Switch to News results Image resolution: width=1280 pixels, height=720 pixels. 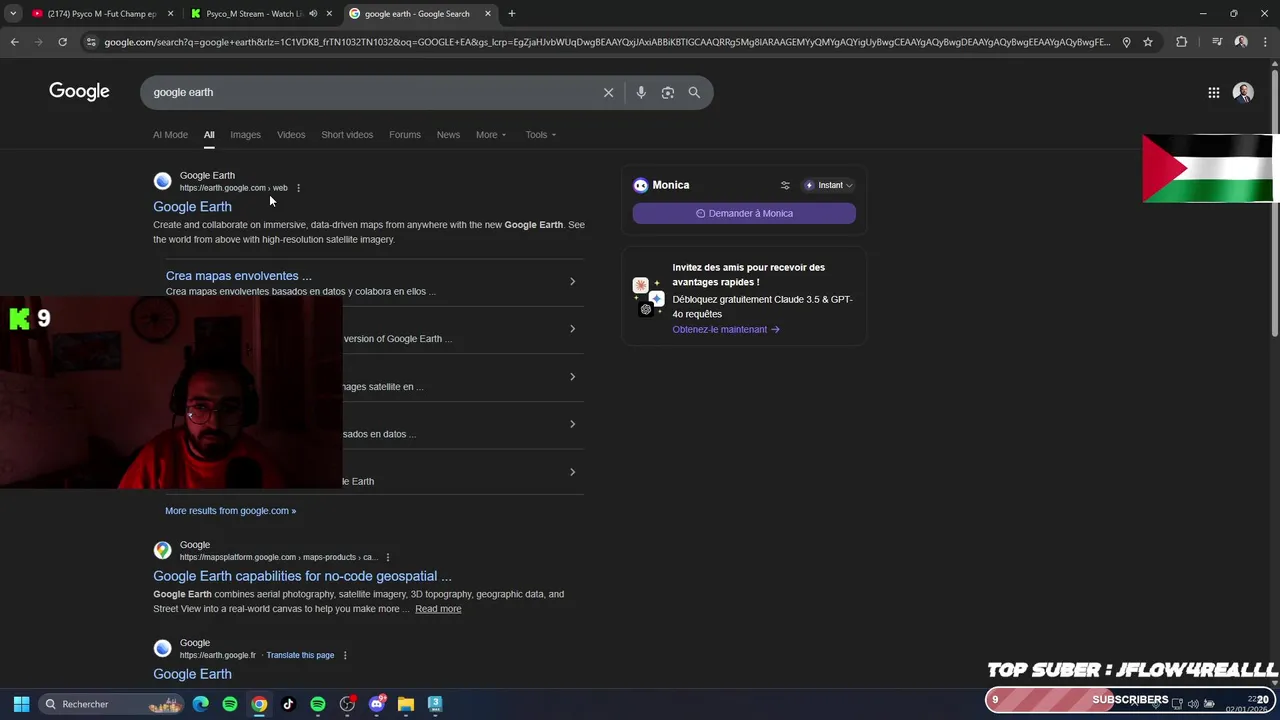pos(448,134)
